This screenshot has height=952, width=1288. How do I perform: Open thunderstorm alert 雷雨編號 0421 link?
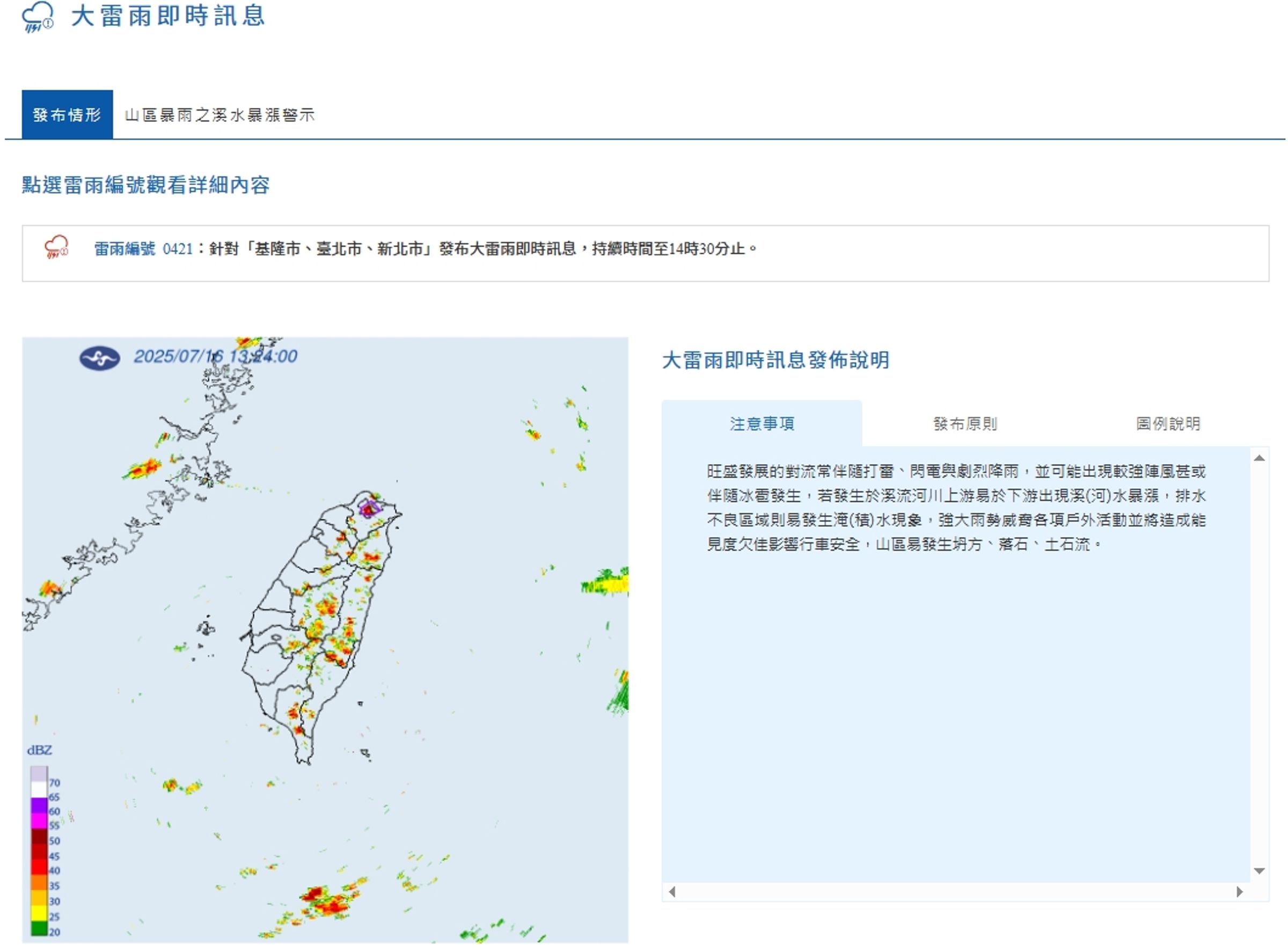click(x=143, y=249)
